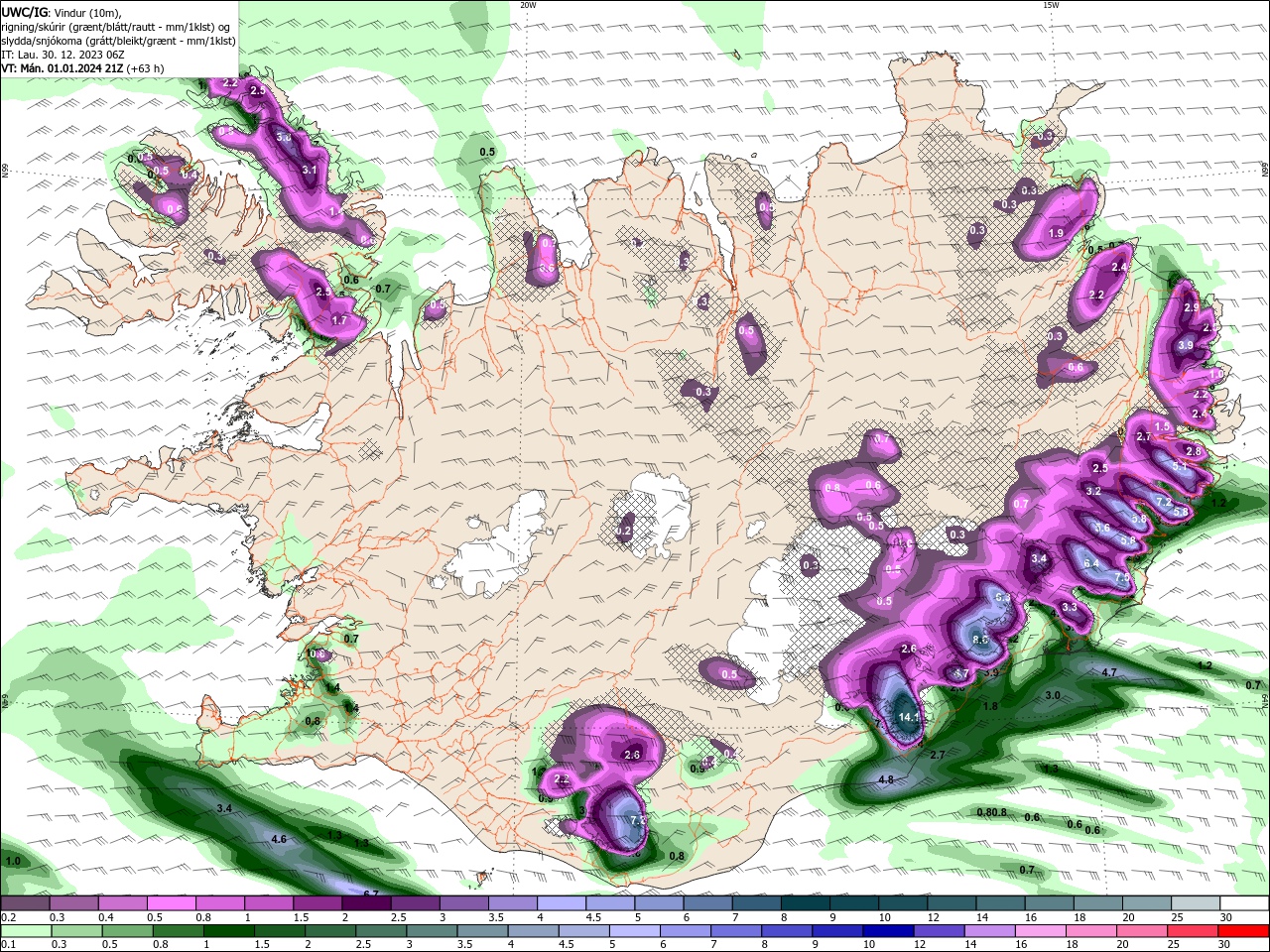The image size is (1270, 952).
Task: Click the snow legend swatch between 8 and 9
Action: (806, 903)
